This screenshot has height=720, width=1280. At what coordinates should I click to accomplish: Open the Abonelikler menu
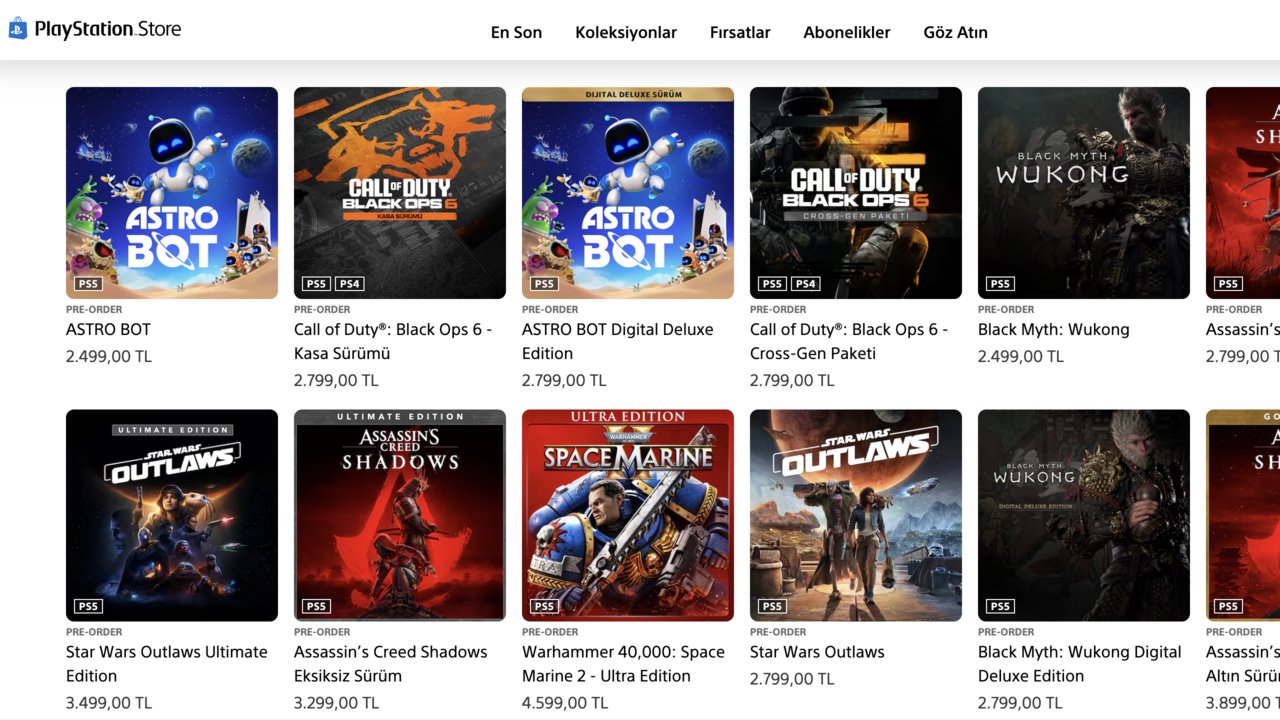pos(847,32)
